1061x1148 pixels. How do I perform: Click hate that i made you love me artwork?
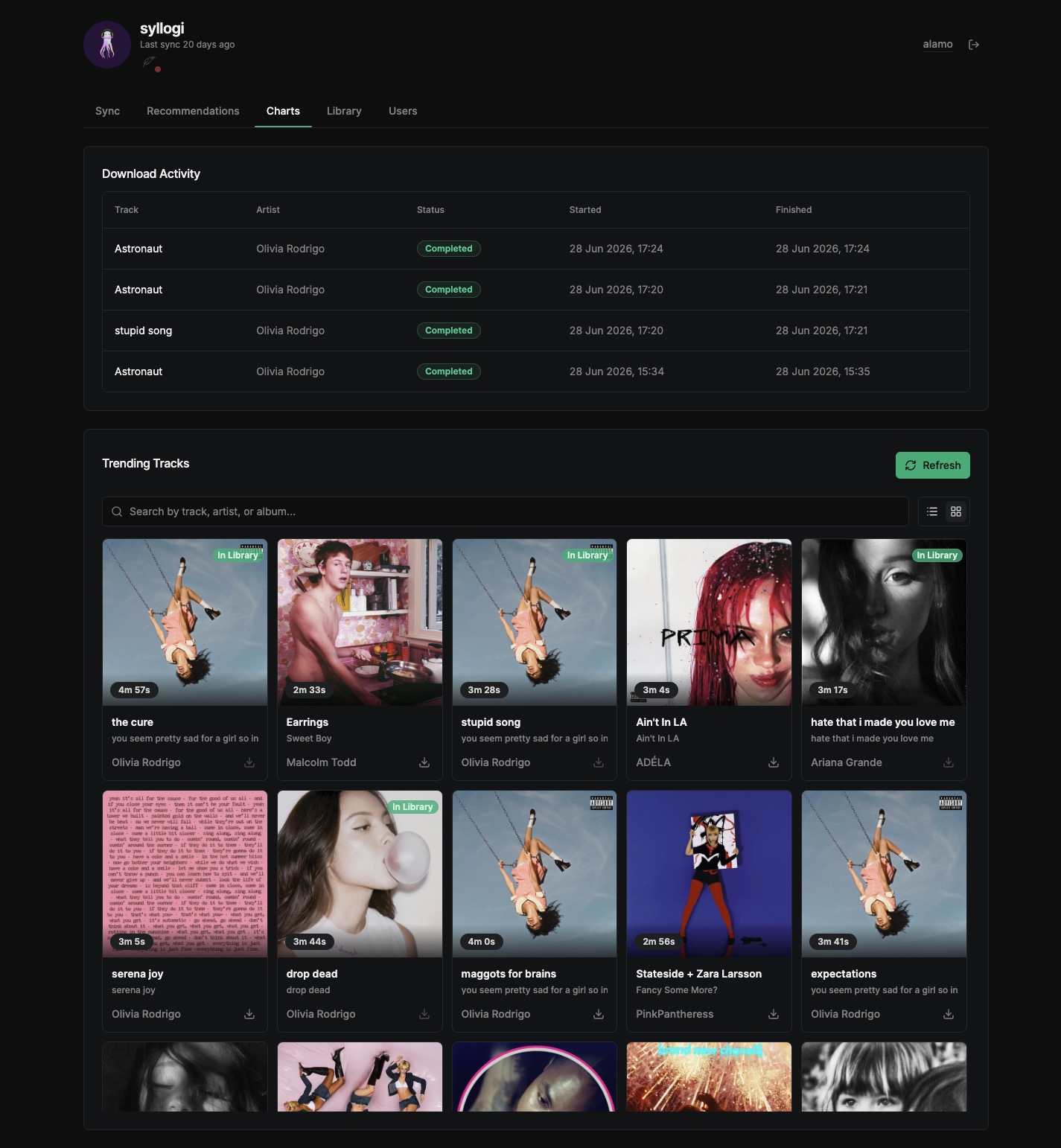884,622
